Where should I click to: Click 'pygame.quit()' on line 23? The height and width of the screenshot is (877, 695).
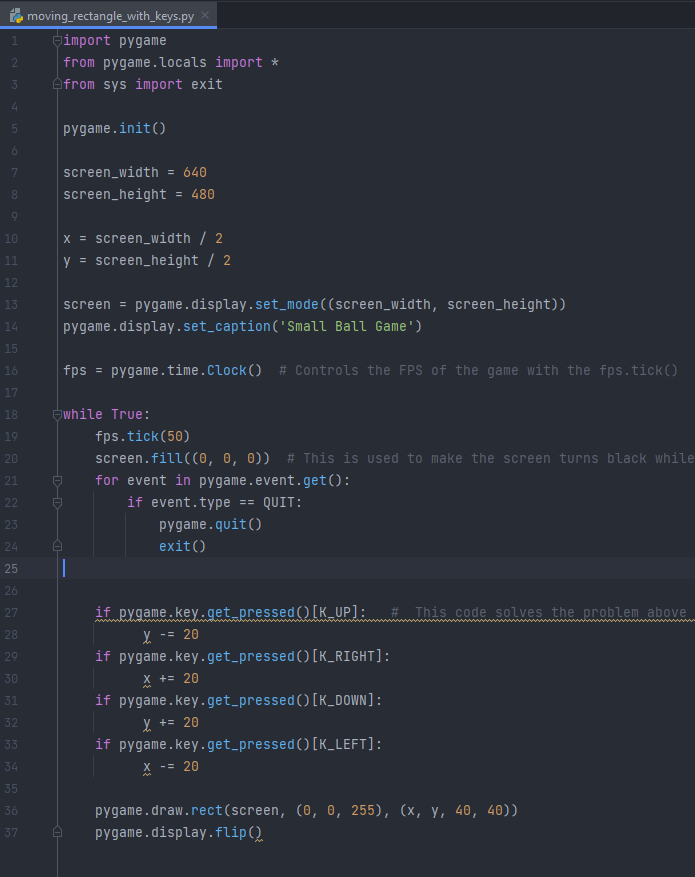pos(210,524)
